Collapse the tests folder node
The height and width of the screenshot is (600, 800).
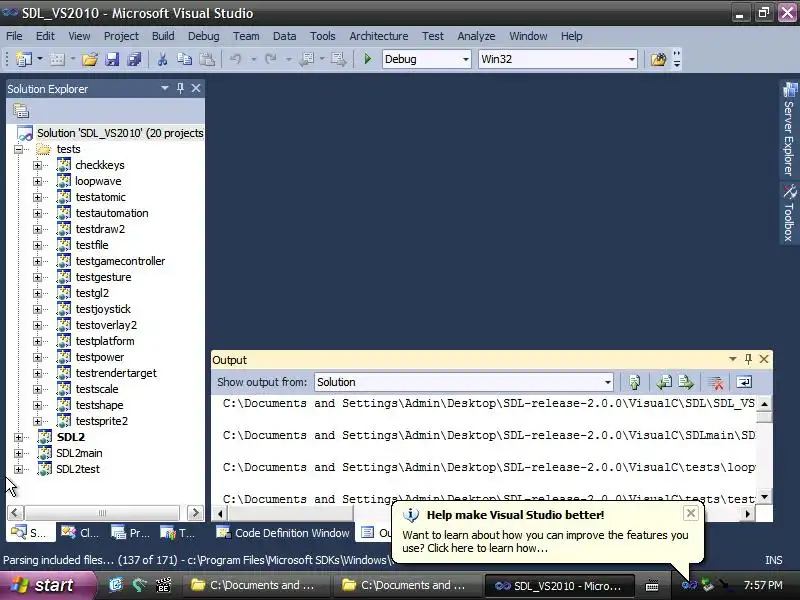(x=18, y=149)
